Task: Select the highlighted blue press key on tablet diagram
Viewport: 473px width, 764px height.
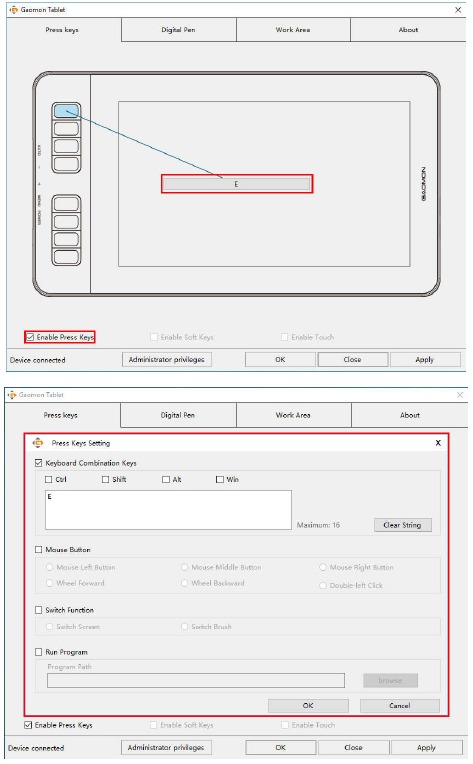Action: tap(66, 111)
